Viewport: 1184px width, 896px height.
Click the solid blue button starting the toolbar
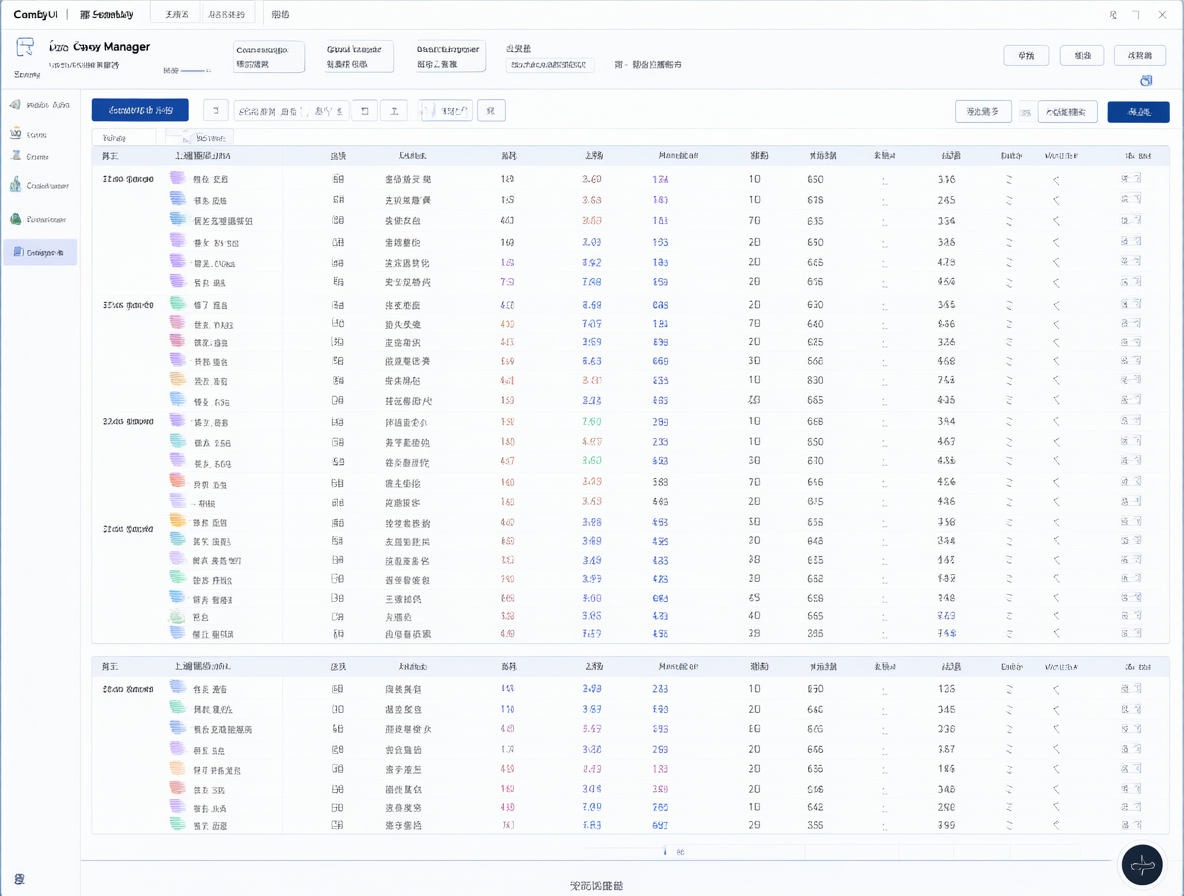(140, 110)
